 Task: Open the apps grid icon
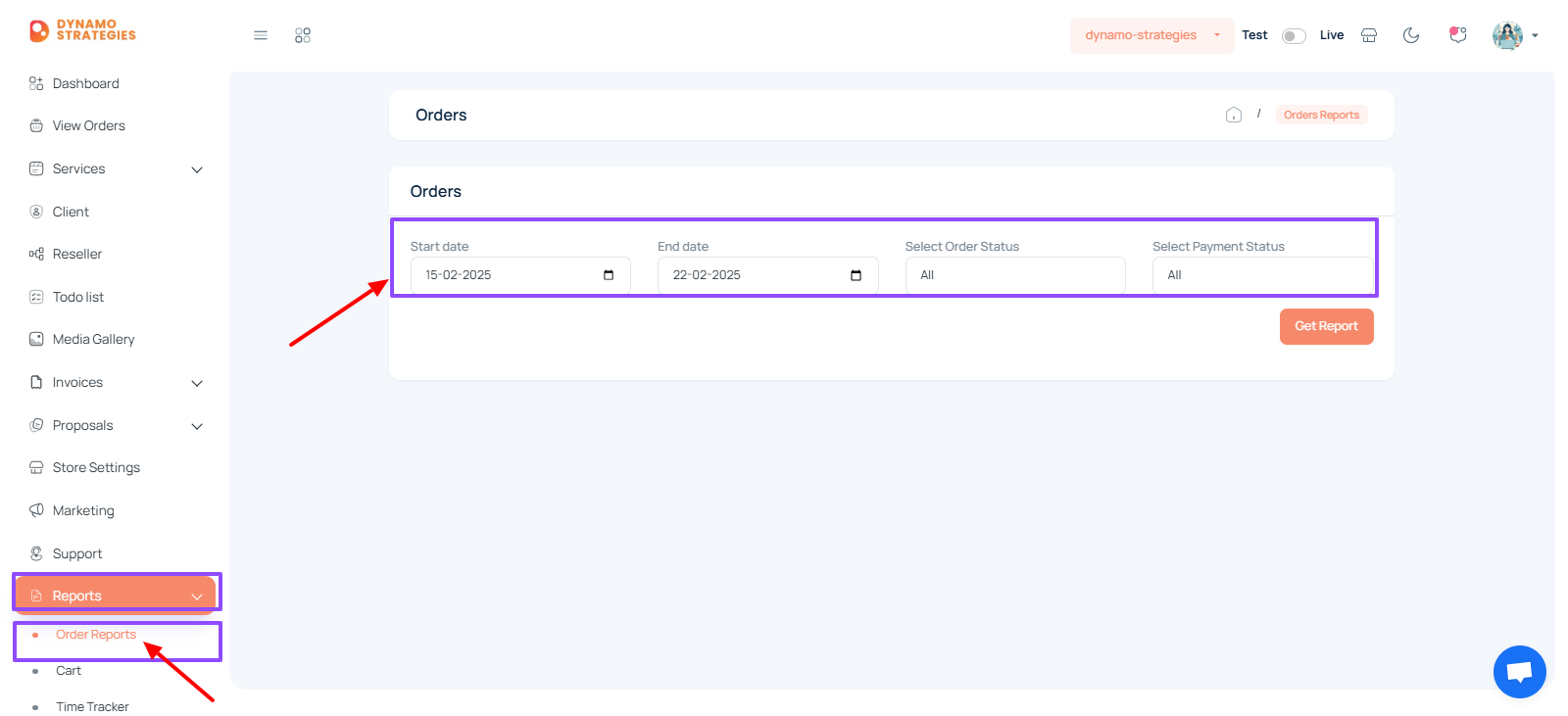303,35
